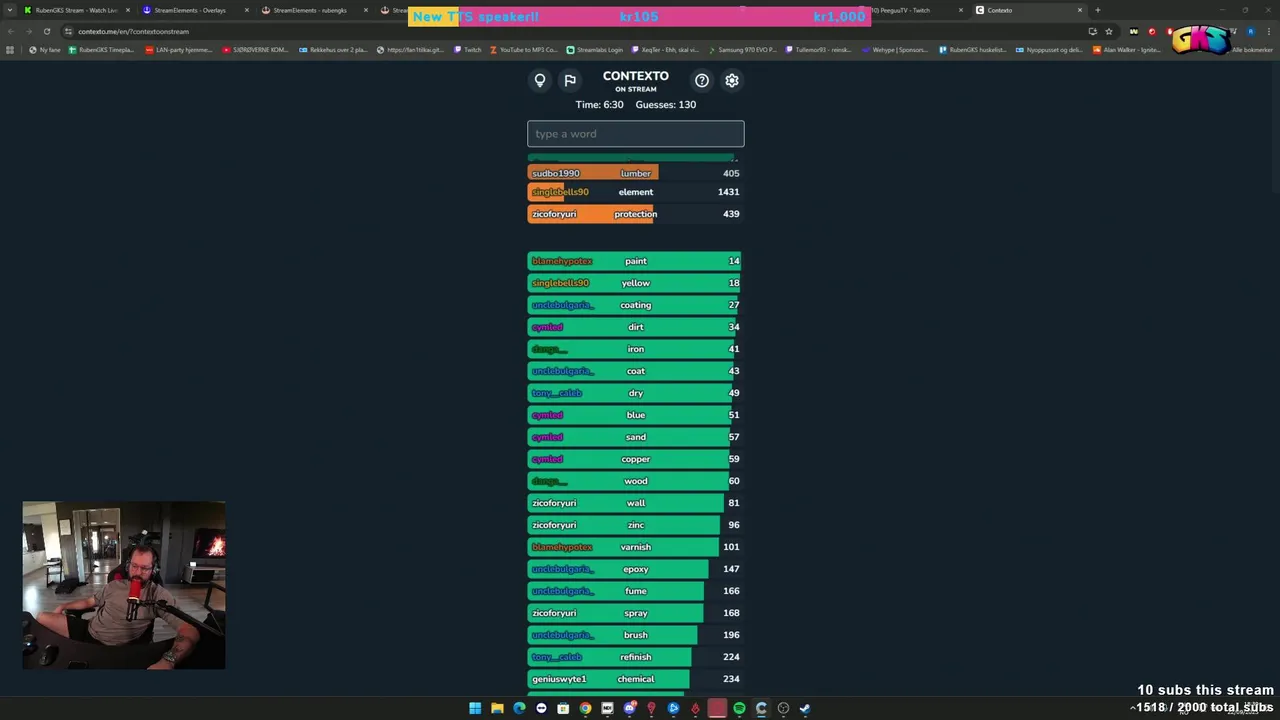
Task: Open 'LAN-party hjemme...' bookmark
Action: point(178,50)
